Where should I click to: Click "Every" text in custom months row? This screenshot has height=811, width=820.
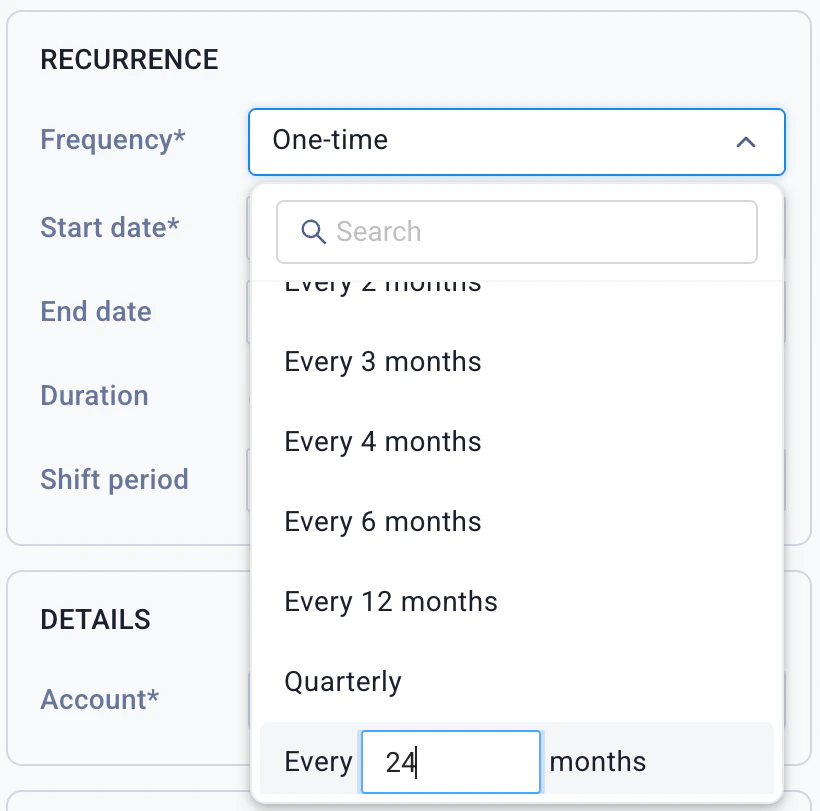318,762
